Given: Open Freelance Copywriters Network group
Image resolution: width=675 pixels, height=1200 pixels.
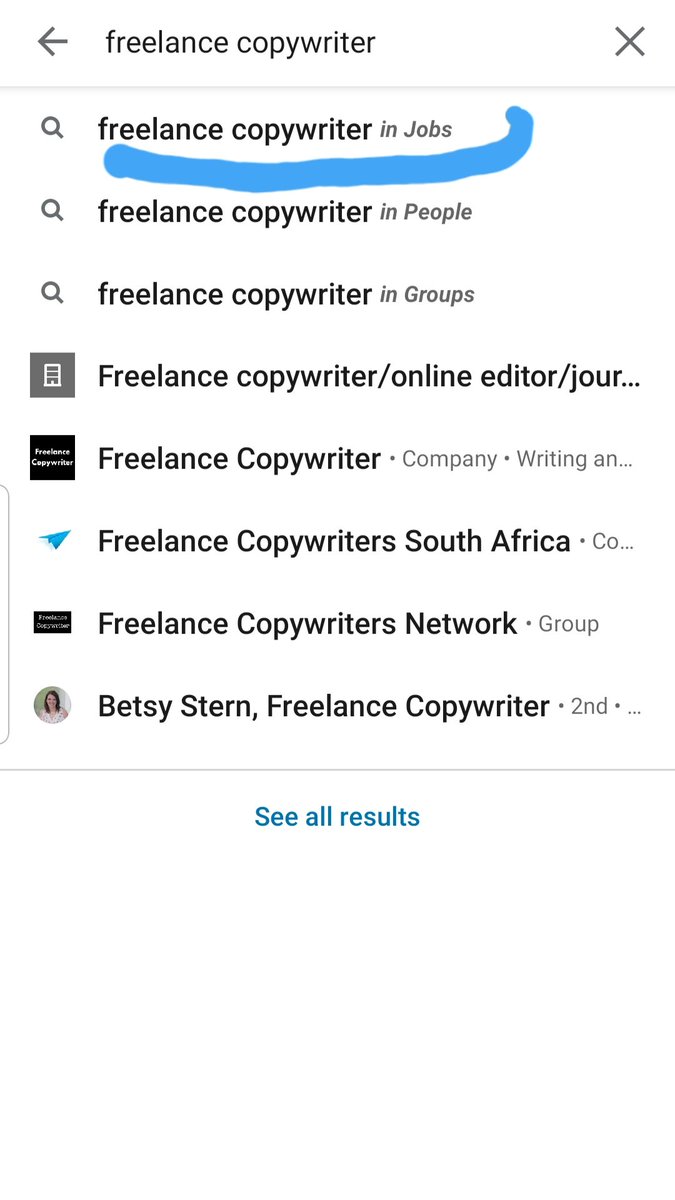Looking at the screenshot, I should pyautogui.click(x=337, y=623).
